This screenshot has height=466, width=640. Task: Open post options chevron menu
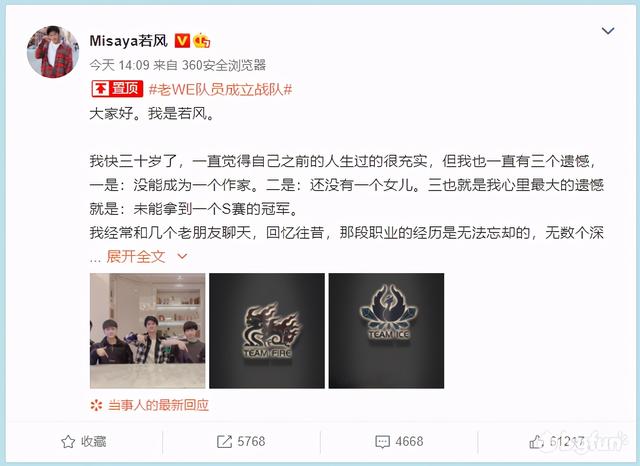pyautogui.click(x=608, y=31)
